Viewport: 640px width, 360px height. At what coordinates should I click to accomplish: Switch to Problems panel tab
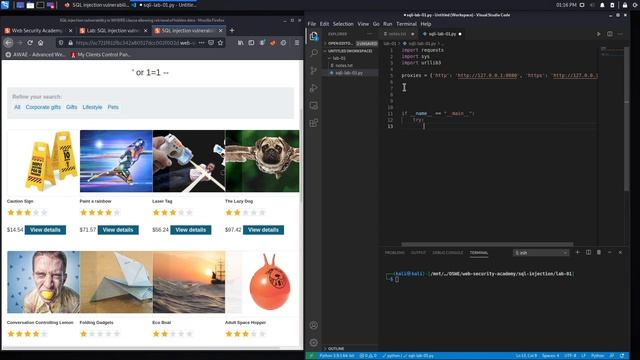[x=395, y=253]
